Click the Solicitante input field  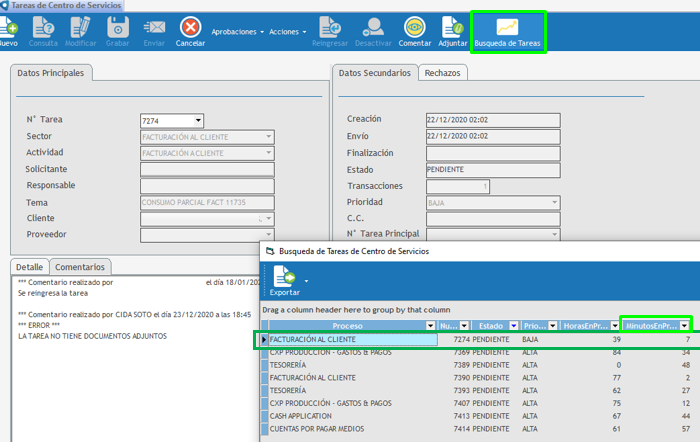(x=206, y=169)
